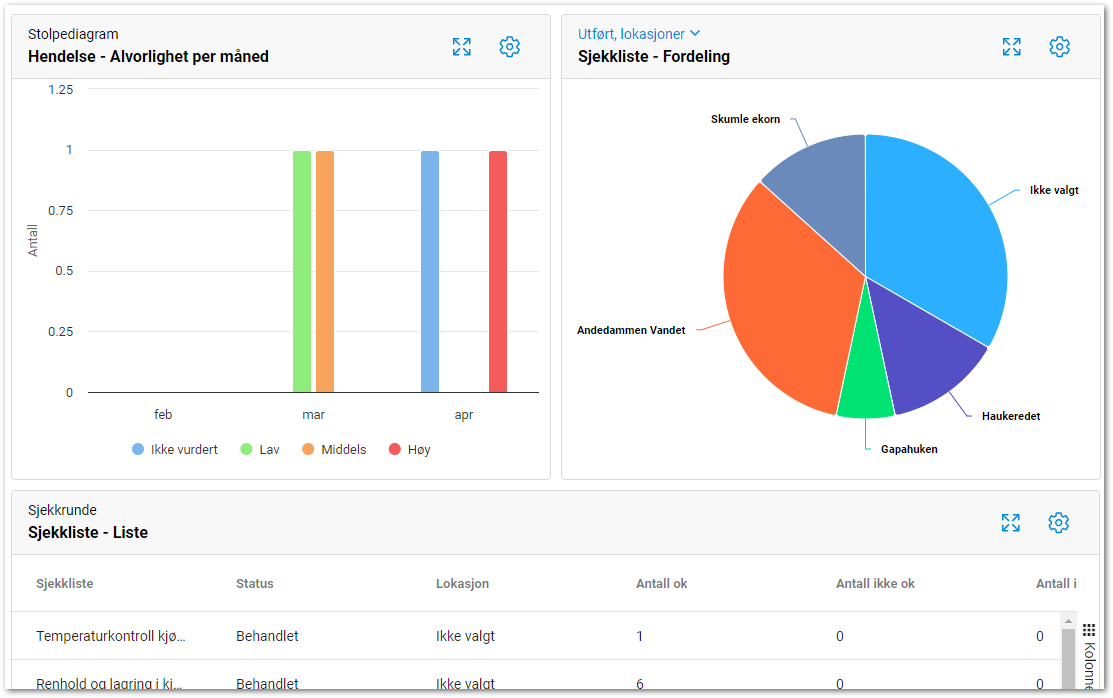
Task: Open settings gear for Sjekkliste Liste widget
Action: (1058, 523)
